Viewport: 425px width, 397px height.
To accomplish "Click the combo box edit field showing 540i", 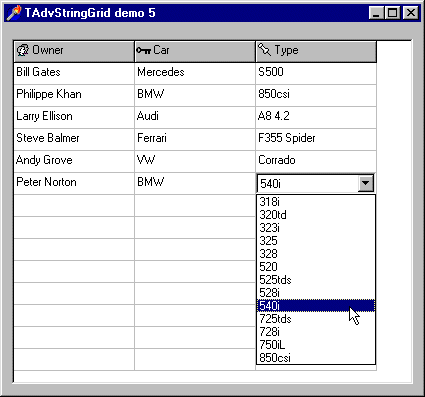I will [307, 183].
